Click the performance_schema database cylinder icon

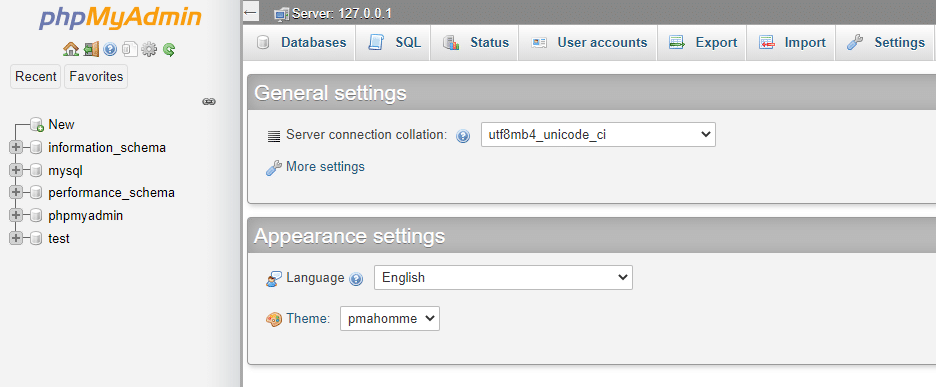point(36,193)
